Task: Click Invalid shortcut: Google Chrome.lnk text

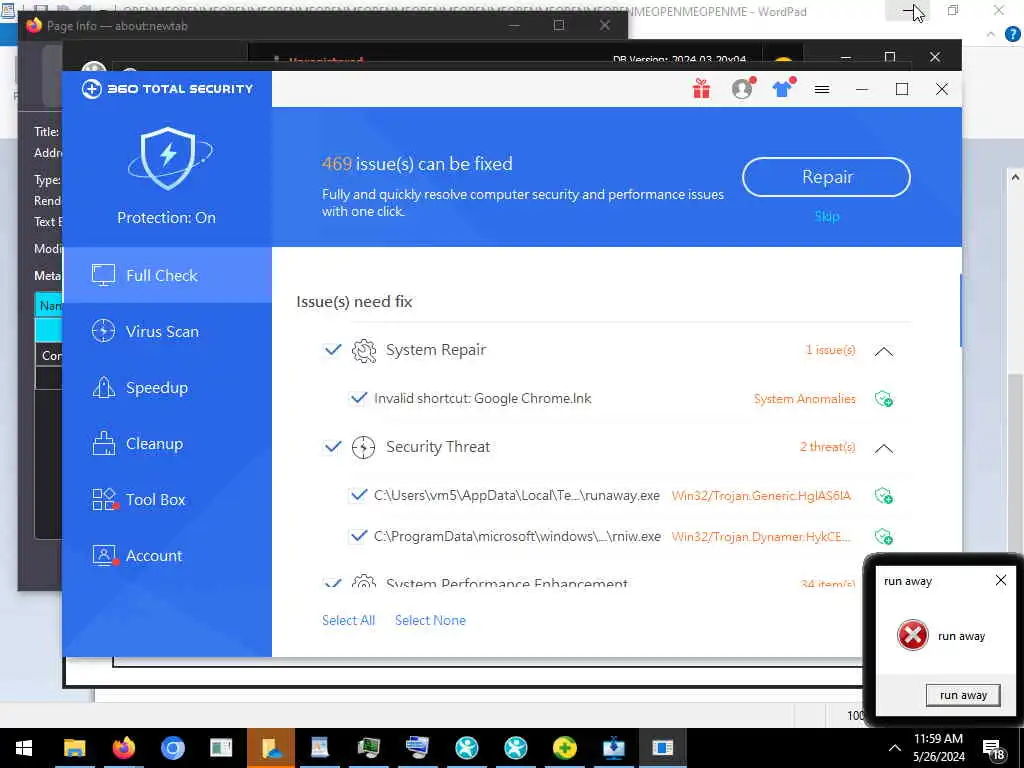Action: pos(483,398)
